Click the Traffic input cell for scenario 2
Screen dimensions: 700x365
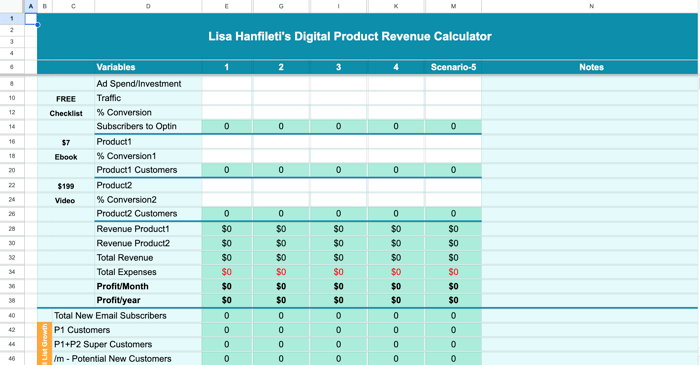tap(281, 98)
